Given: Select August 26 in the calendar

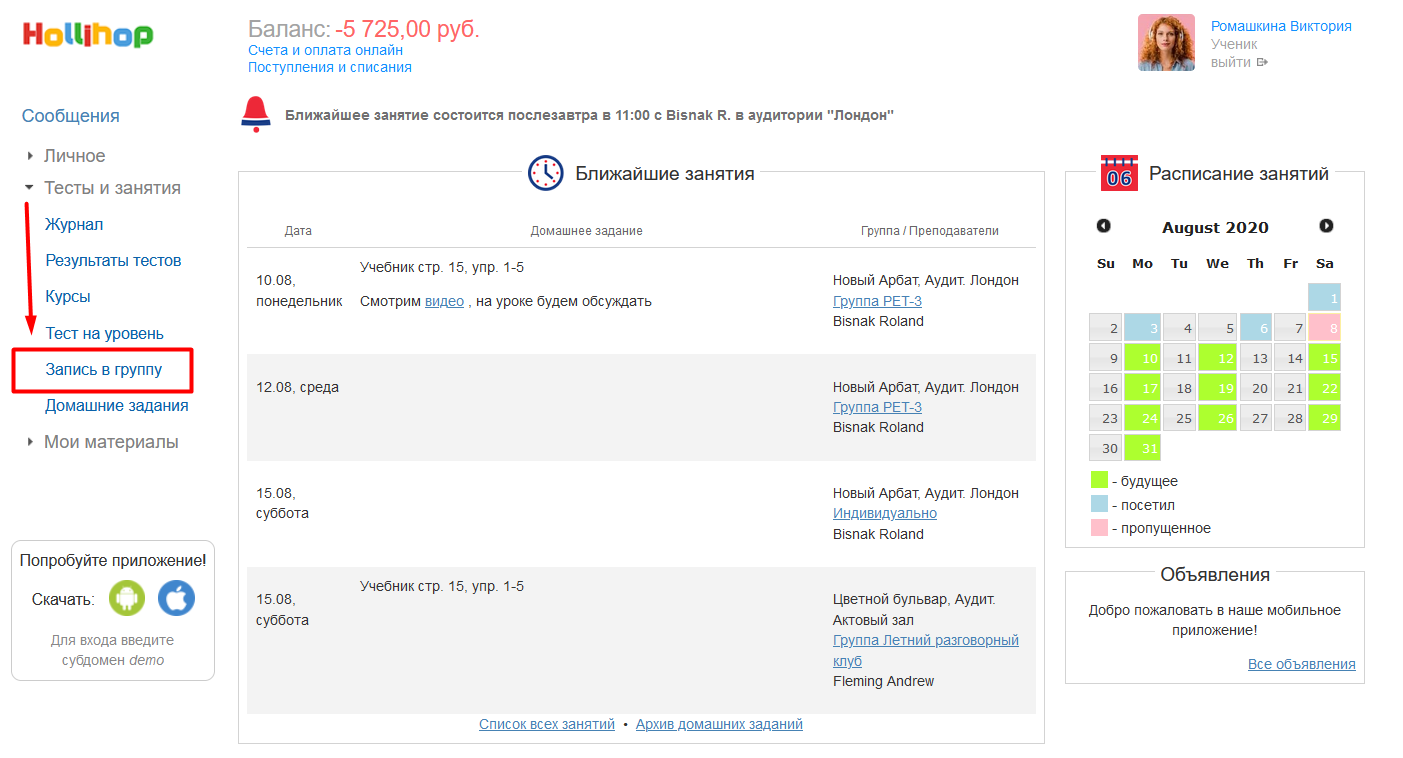Looking at the screenshot, I should pos(1215,418).
